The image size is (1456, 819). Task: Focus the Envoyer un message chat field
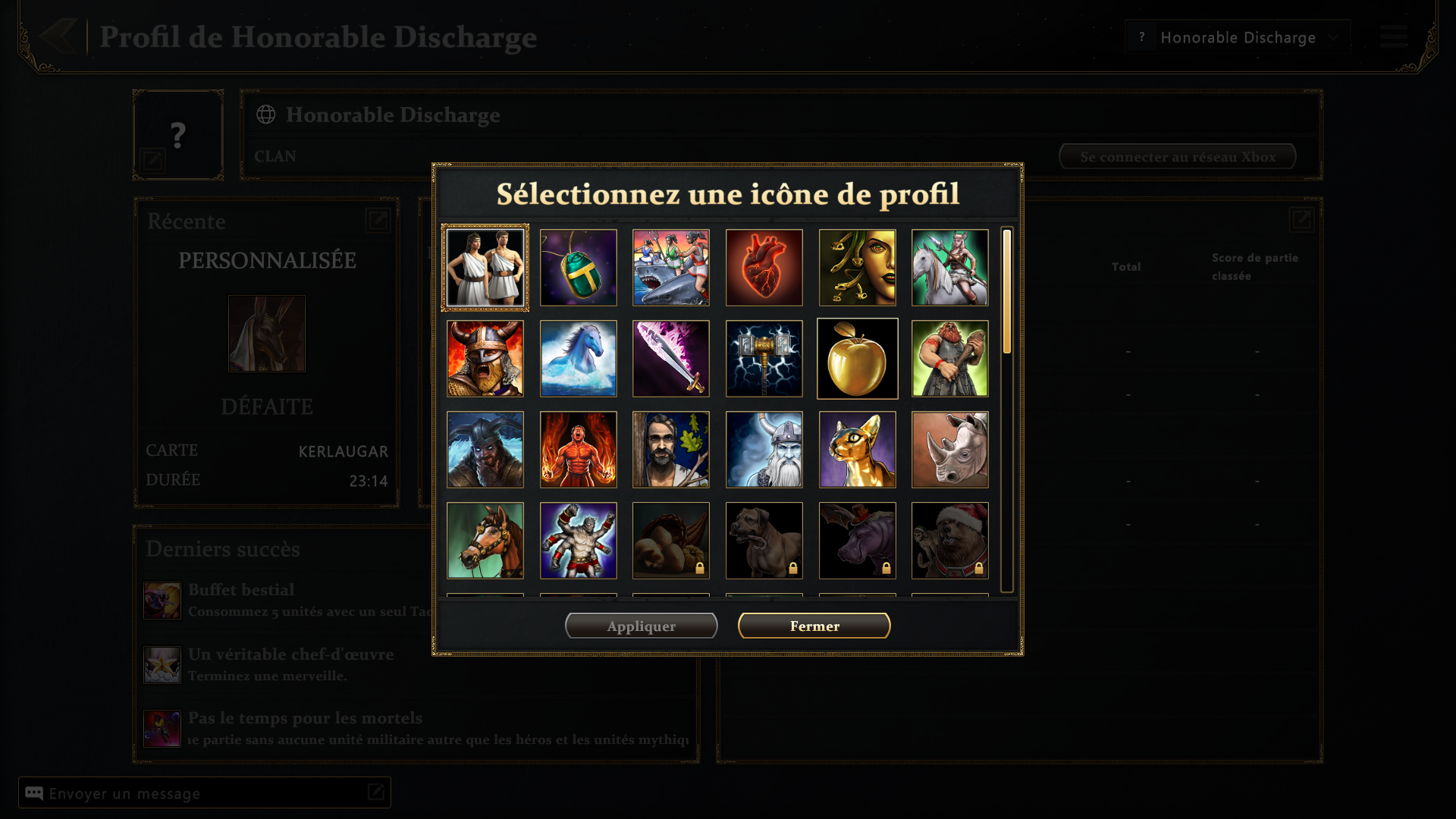(205, 792)
